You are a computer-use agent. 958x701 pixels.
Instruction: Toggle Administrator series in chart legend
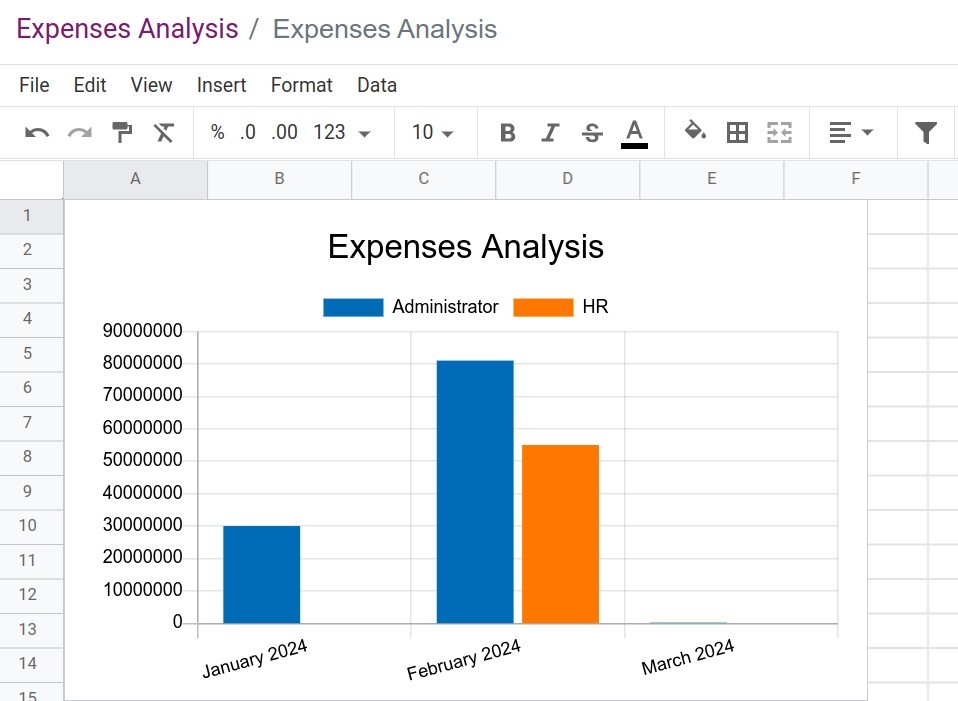coord(411,307)
